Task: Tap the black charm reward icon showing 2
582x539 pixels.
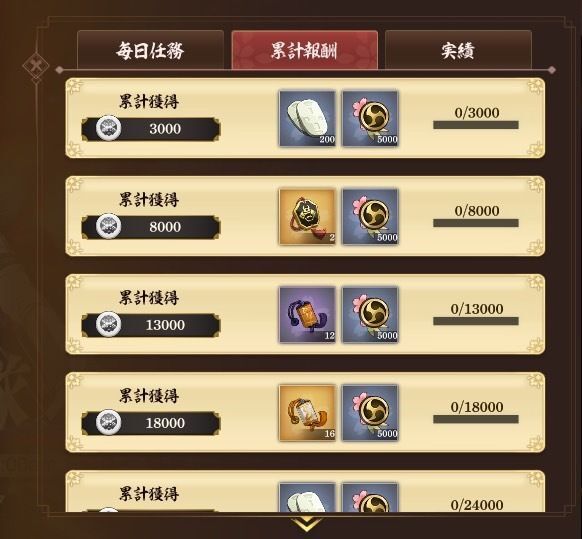Action: tap(307, 217)
